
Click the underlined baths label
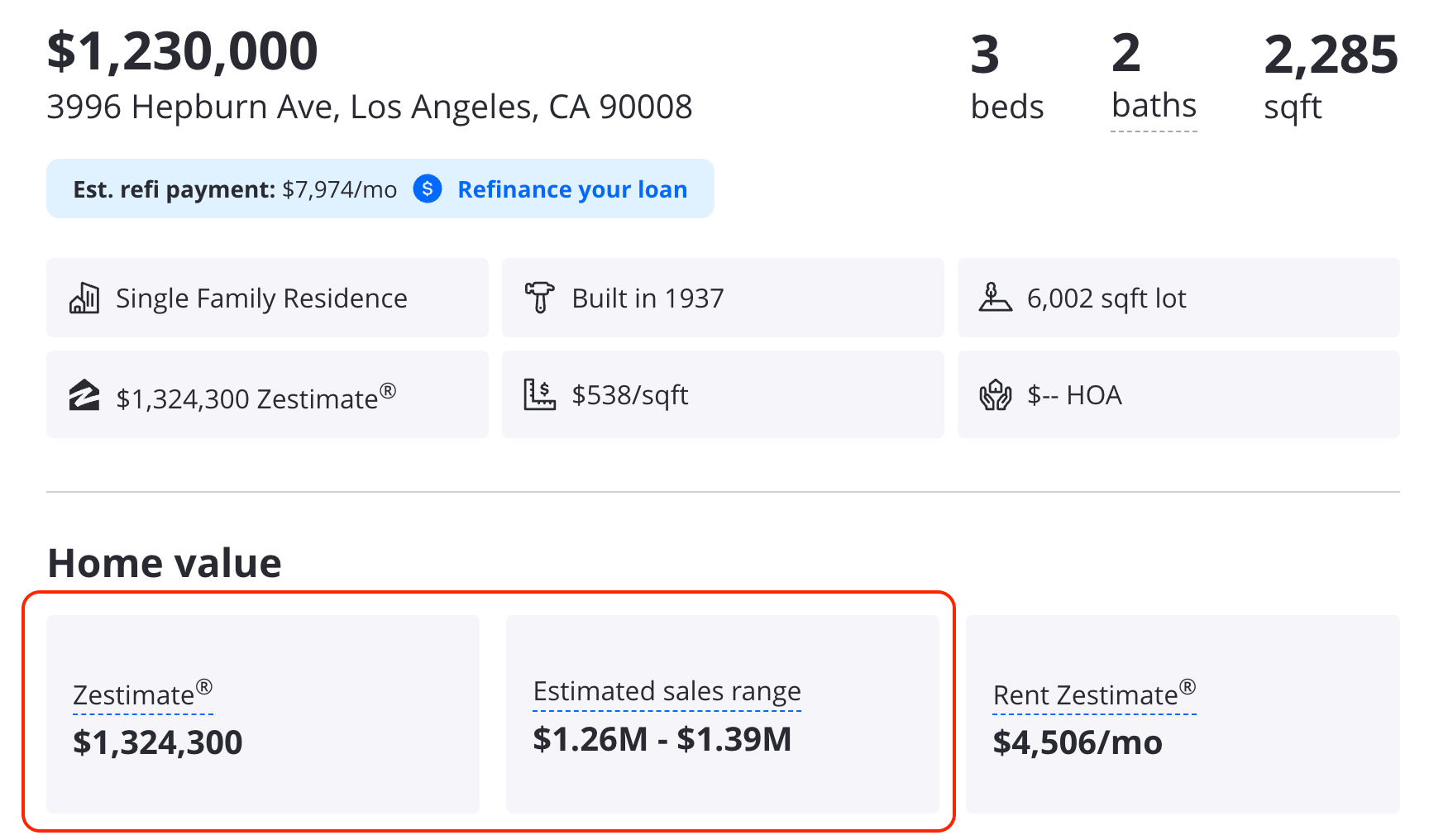point(1154,107)
